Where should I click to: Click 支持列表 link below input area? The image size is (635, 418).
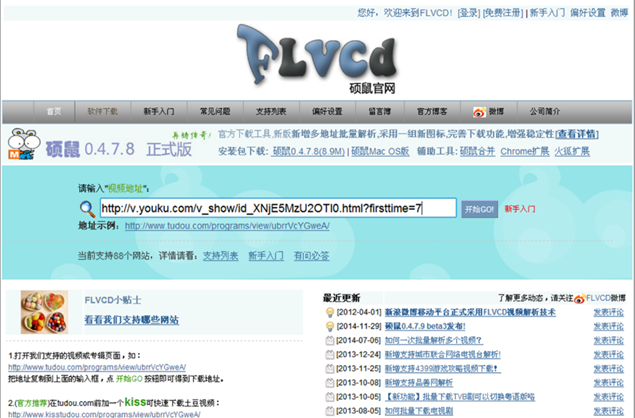[x=220, y=256]
